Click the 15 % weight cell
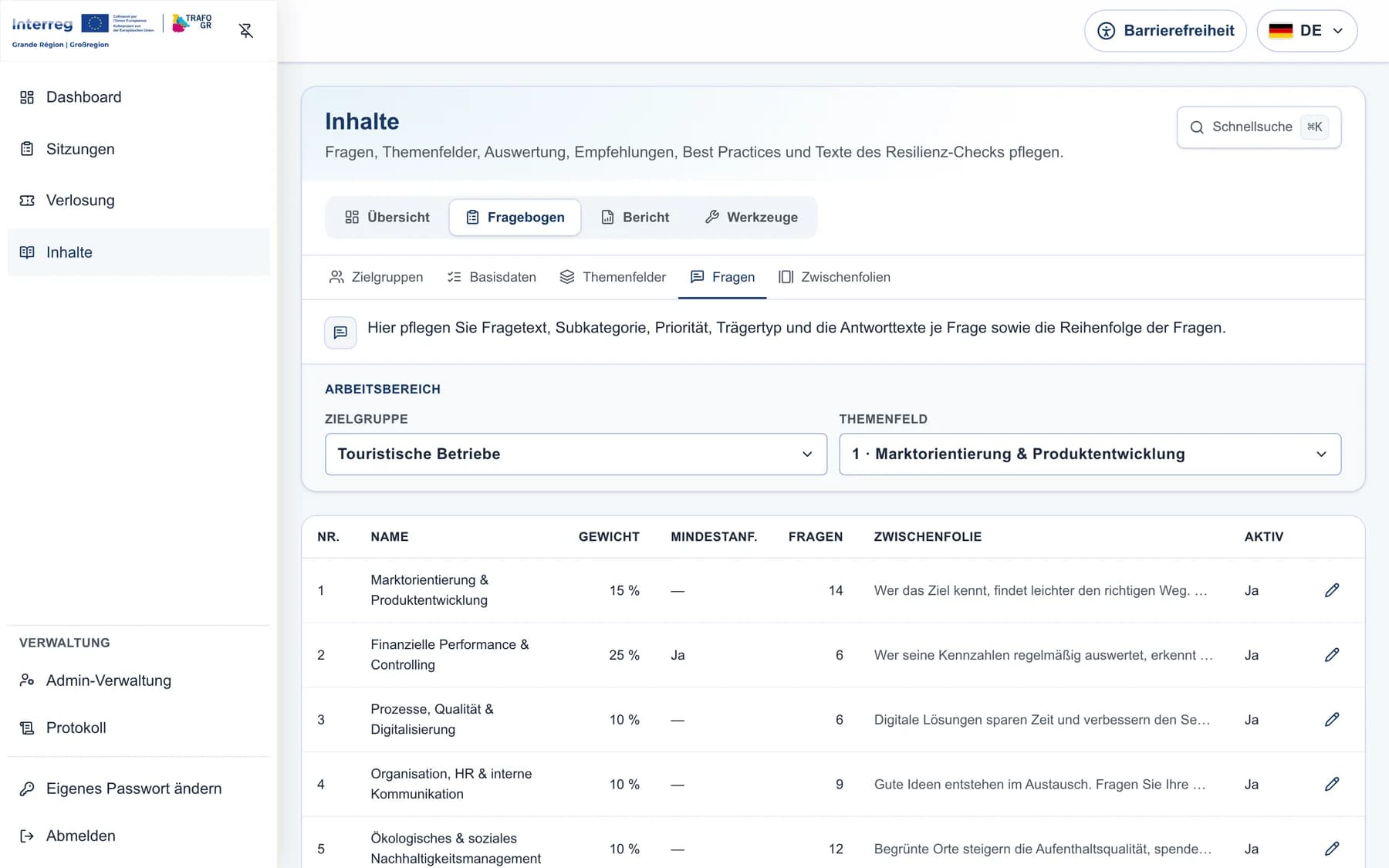The height and width of the screenshot is (868, 1389). tap(624, 590)
